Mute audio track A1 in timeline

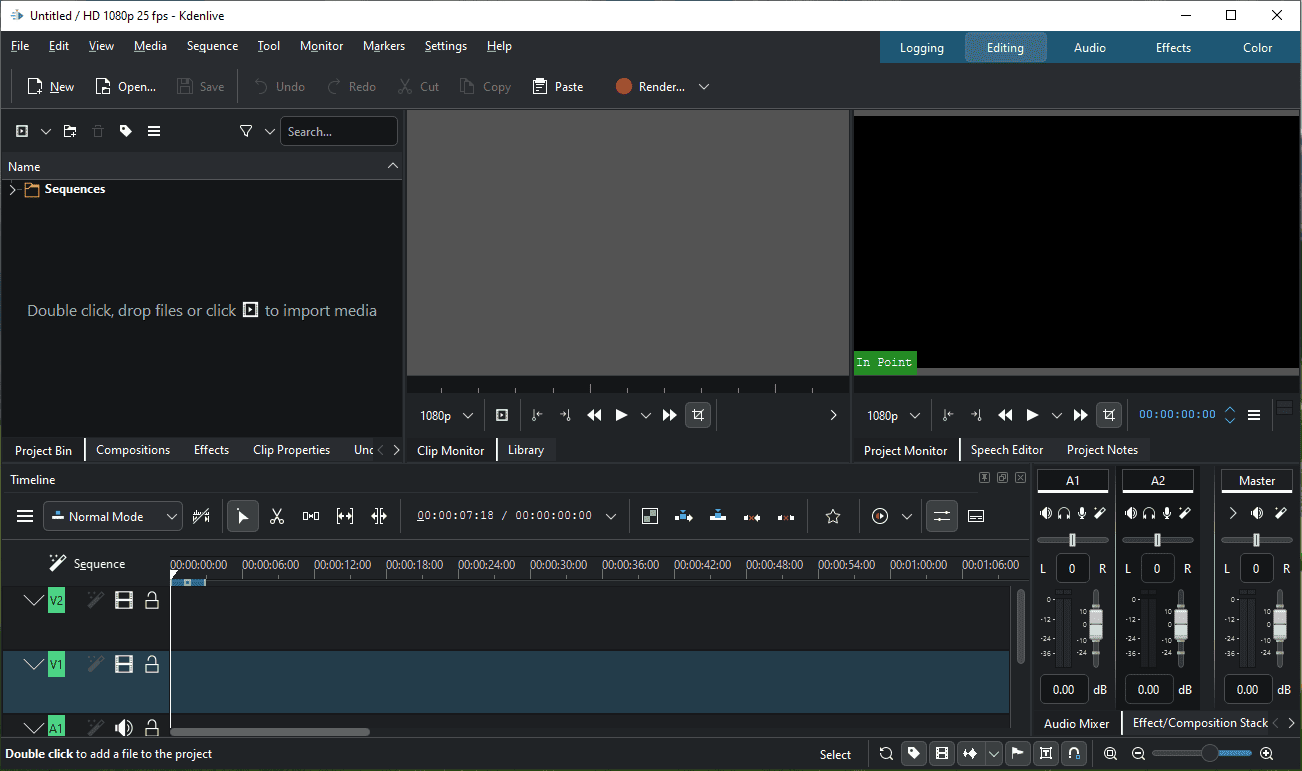tap(124, 728)
